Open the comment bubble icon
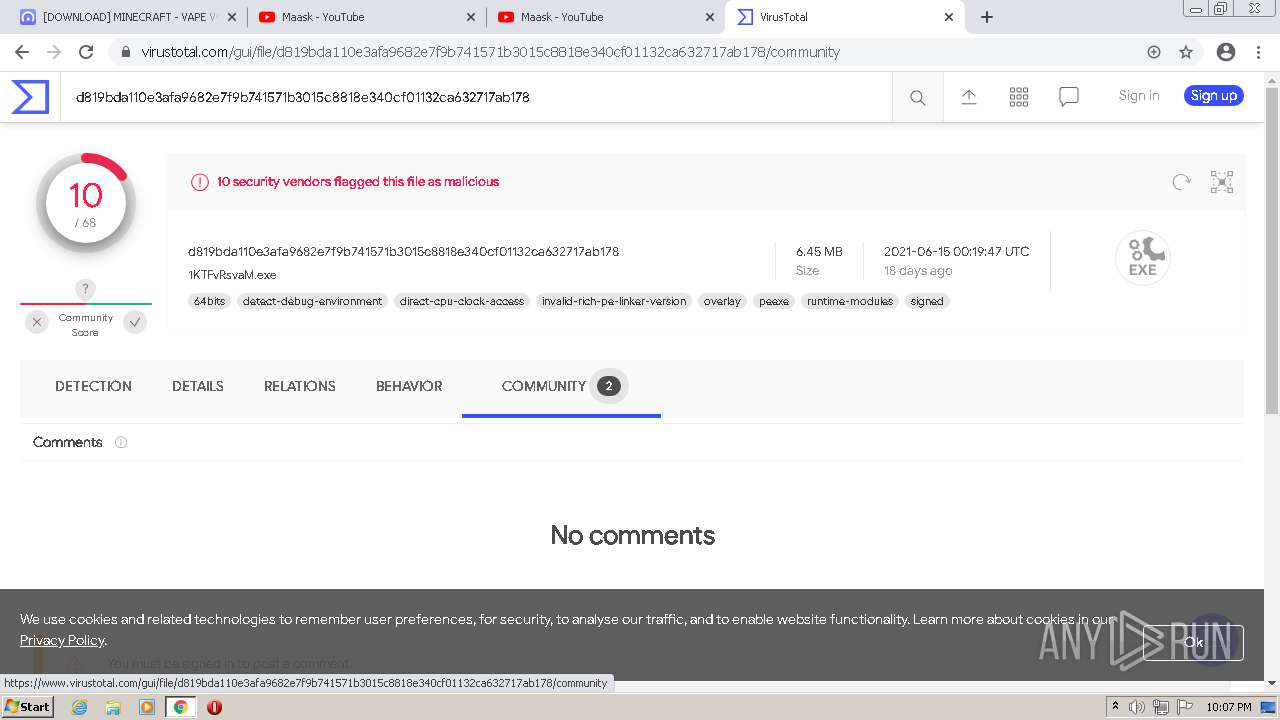This screenshot has height=720, width=1280. 1069,97
